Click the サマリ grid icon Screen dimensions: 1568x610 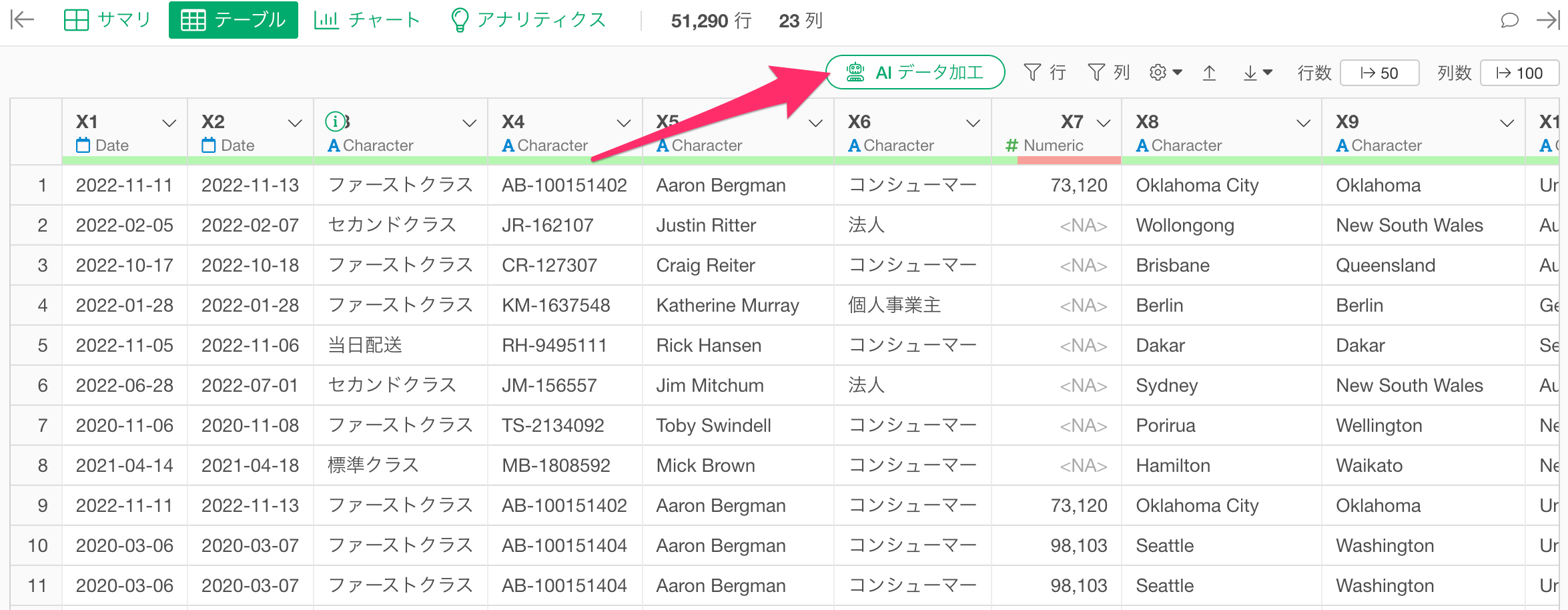(76, 20)
